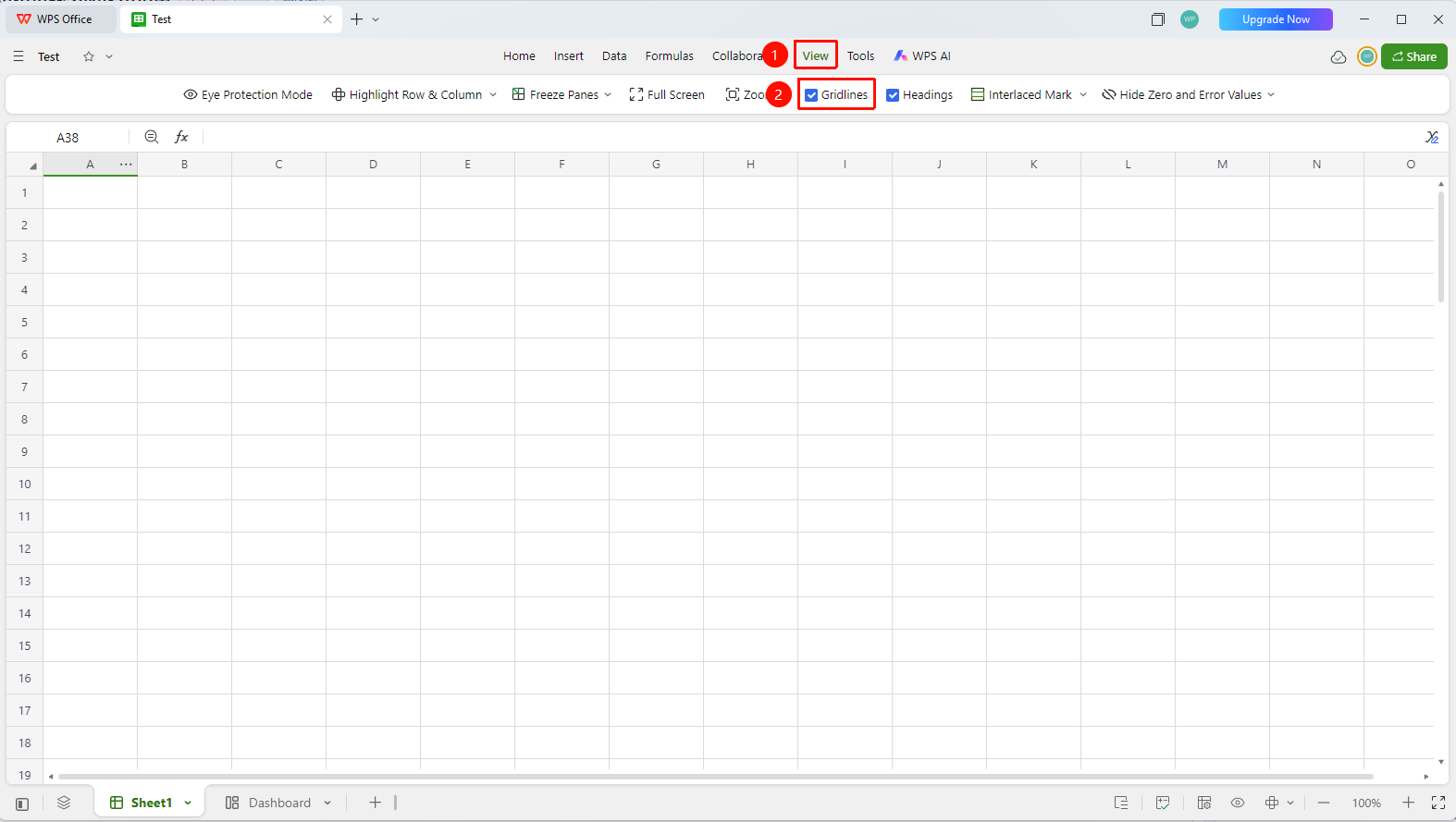Collapse the formula bar with right-side icon
Image resolution: width=1456 pixels, height=822 pixels.
point(1432,137)
